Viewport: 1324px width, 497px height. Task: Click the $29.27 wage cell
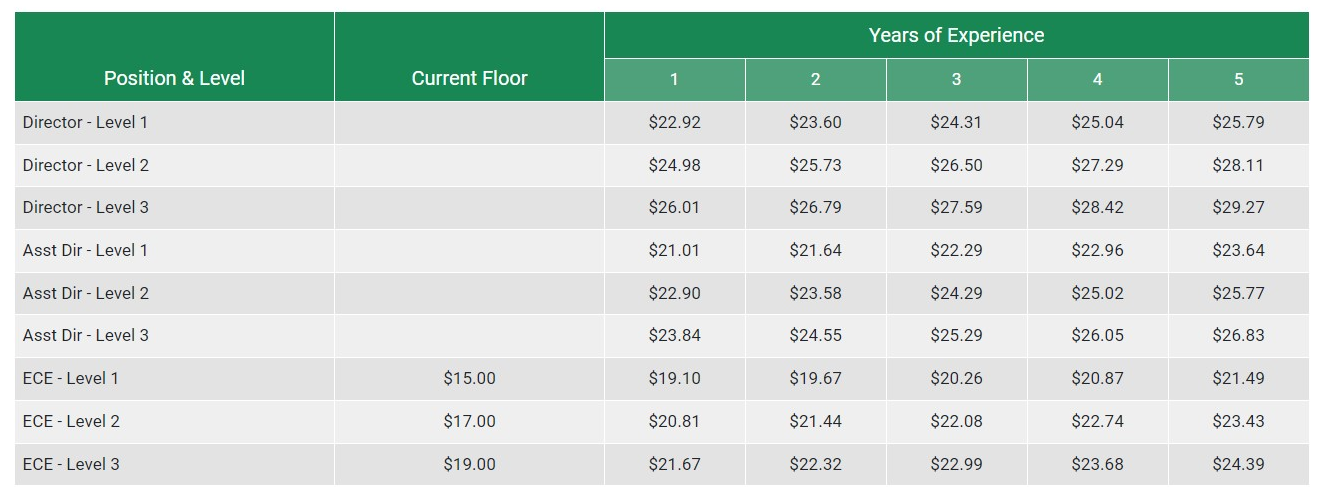click(x=1238, y=208)
